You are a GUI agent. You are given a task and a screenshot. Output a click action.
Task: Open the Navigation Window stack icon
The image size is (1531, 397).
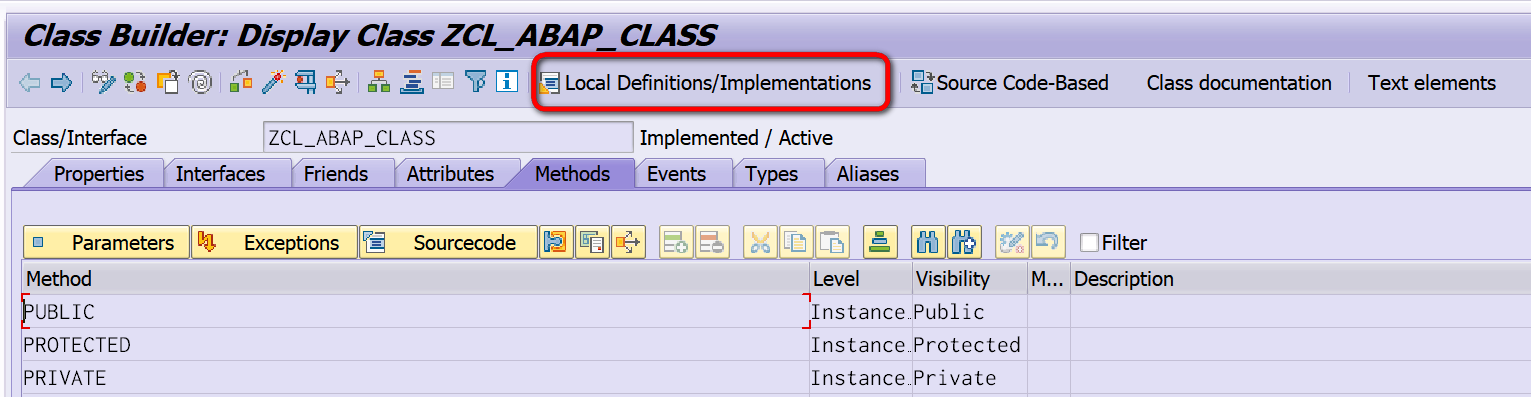411,83
